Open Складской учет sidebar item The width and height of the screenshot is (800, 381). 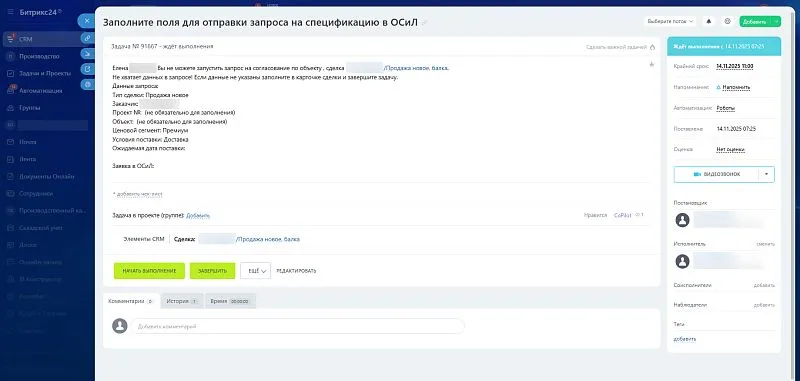pyautogui.click(x=41, y=228)
